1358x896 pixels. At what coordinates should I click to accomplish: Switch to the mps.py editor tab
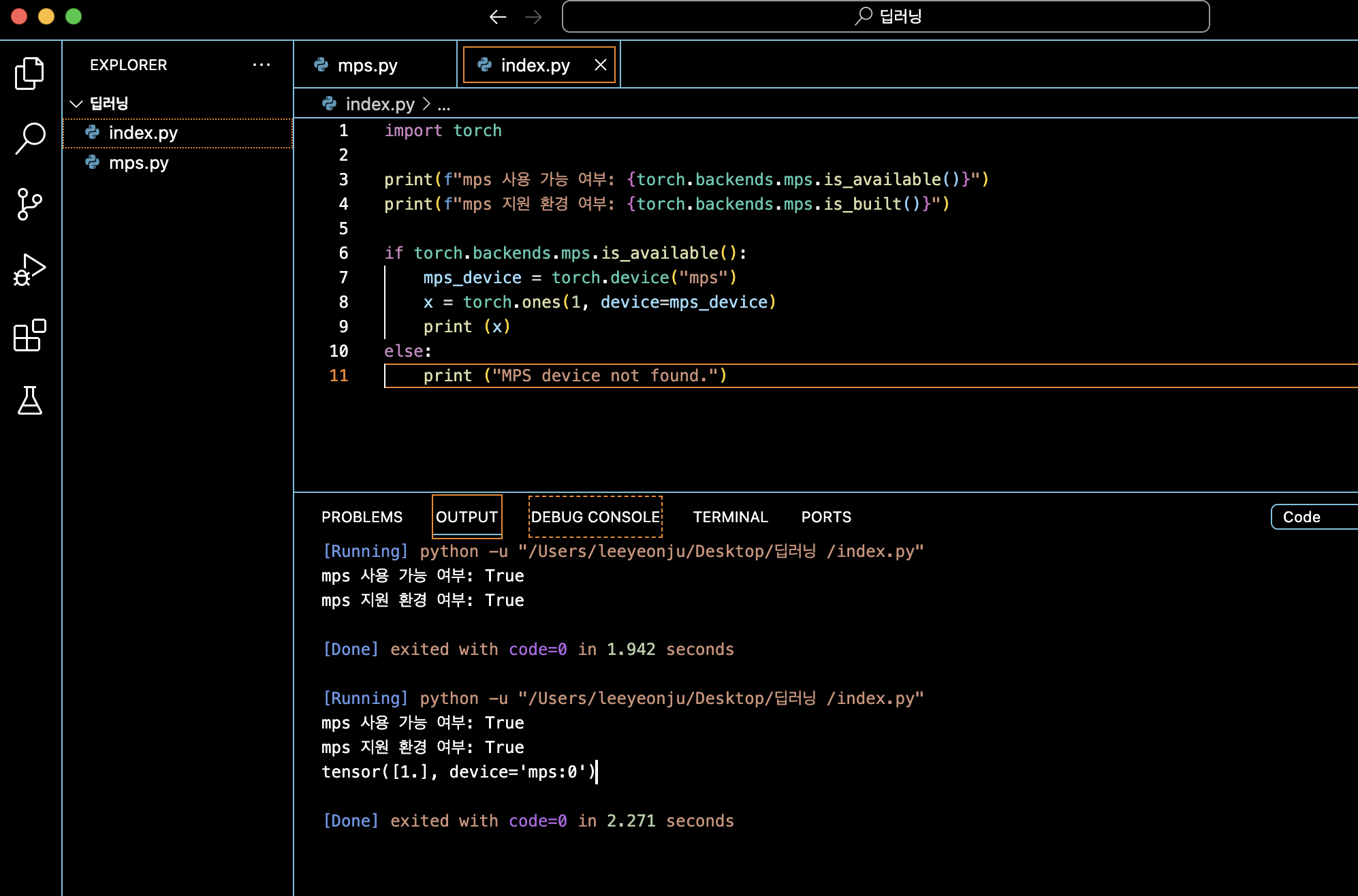(368, 65)
